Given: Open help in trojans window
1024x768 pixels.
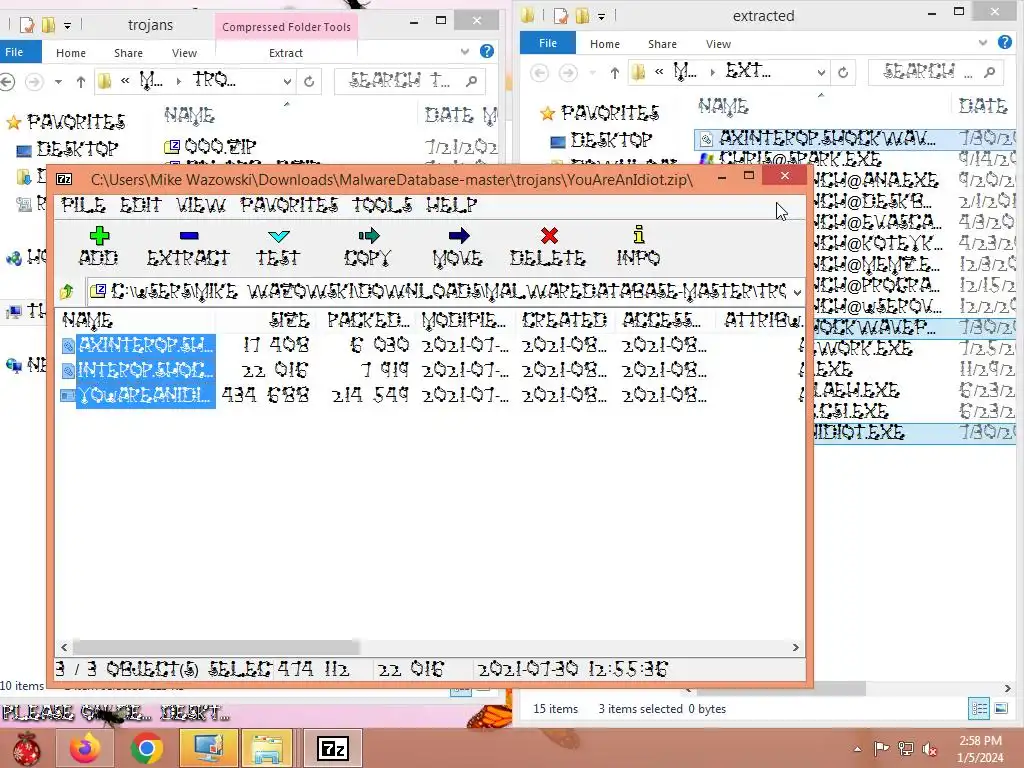Looking at the screenshot, I should 487,51.
